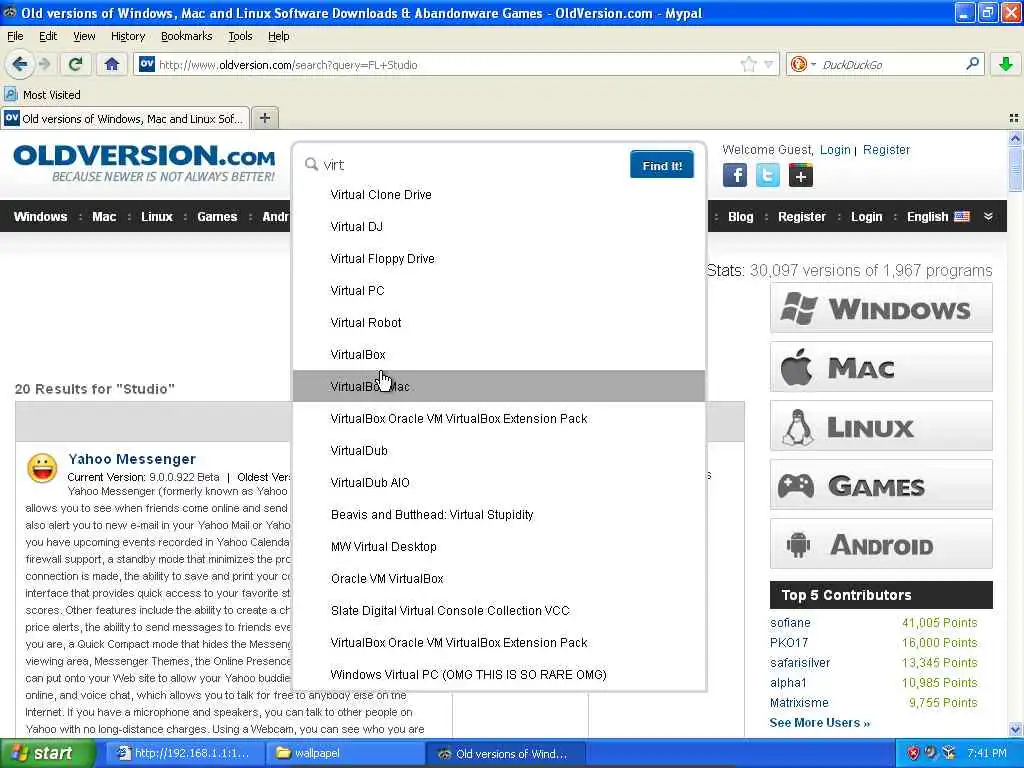1024x768 pixels.
Task: Open the Mac nav bar item
Action: (x=104, y=217)
